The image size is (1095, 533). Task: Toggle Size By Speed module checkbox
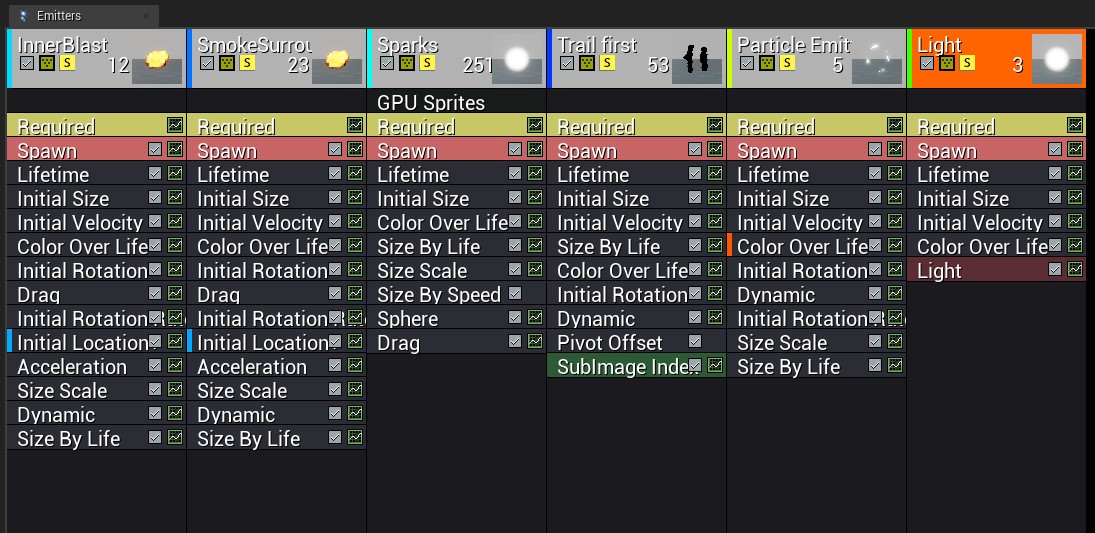[x=515, y=293]
